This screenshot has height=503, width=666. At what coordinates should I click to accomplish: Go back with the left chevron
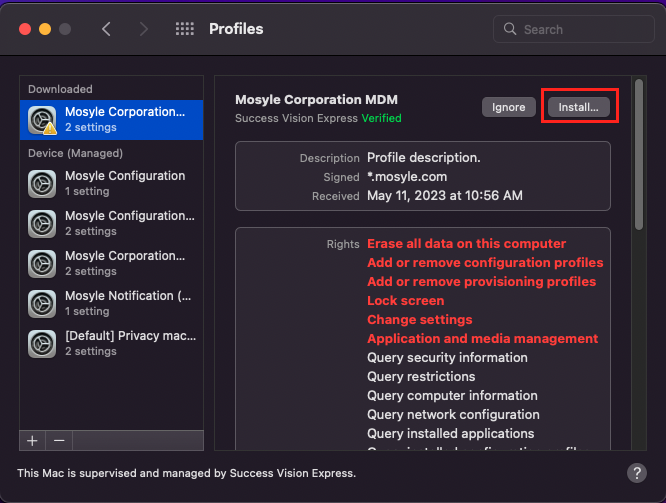(106, 29)
